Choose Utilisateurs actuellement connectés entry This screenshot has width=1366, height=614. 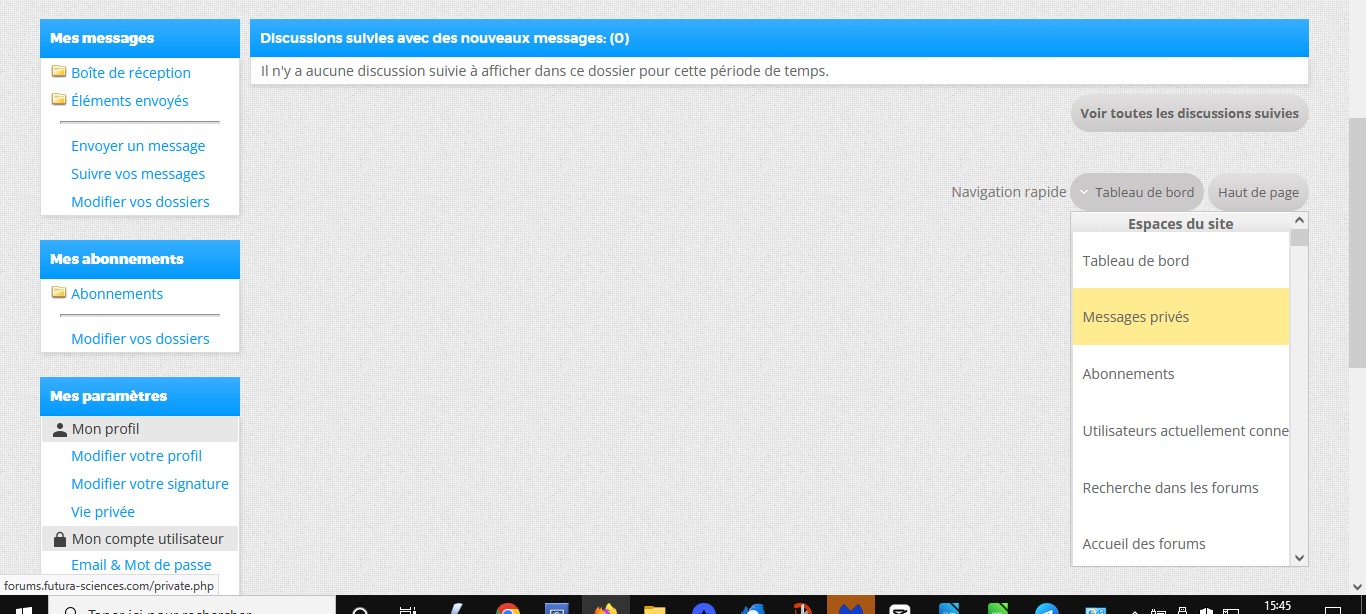[x=1180, y=430]
